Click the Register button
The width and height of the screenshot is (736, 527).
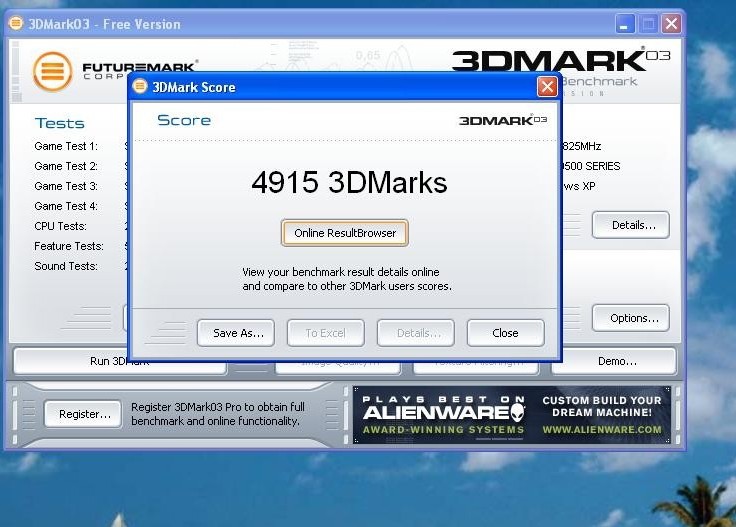(83, 414)
